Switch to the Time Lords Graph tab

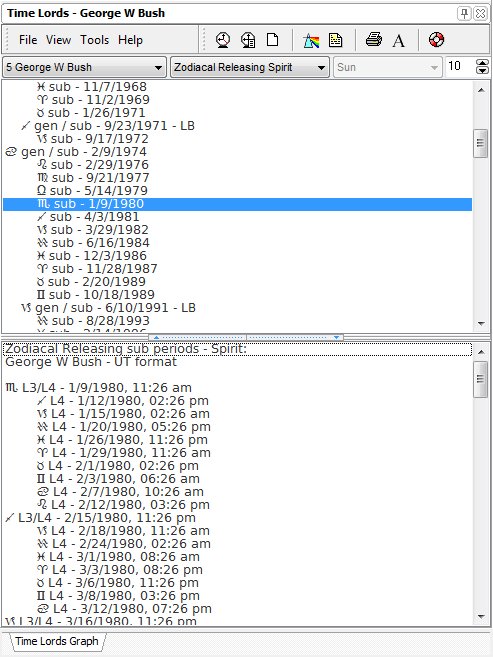coord(57,641)
